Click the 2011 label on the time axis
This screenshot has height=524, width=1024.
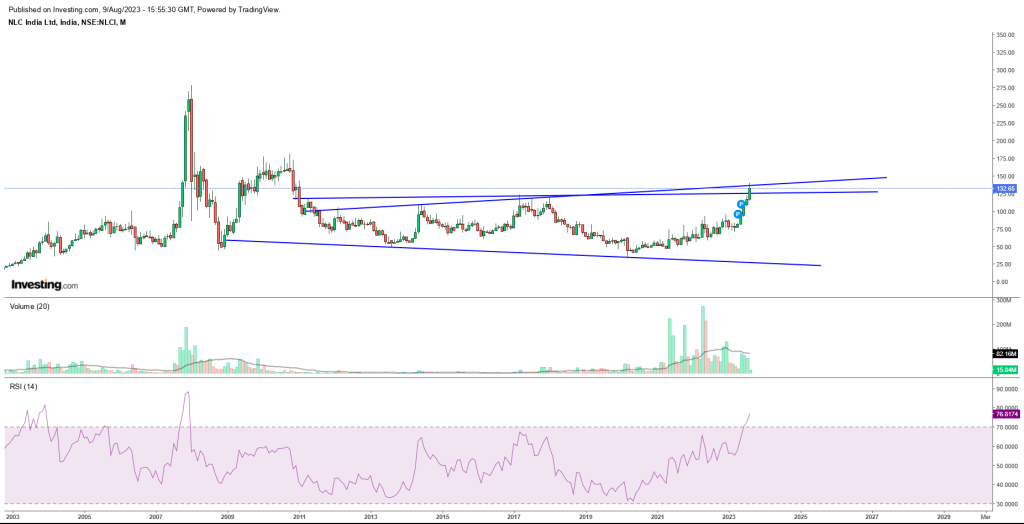[298, 517]
